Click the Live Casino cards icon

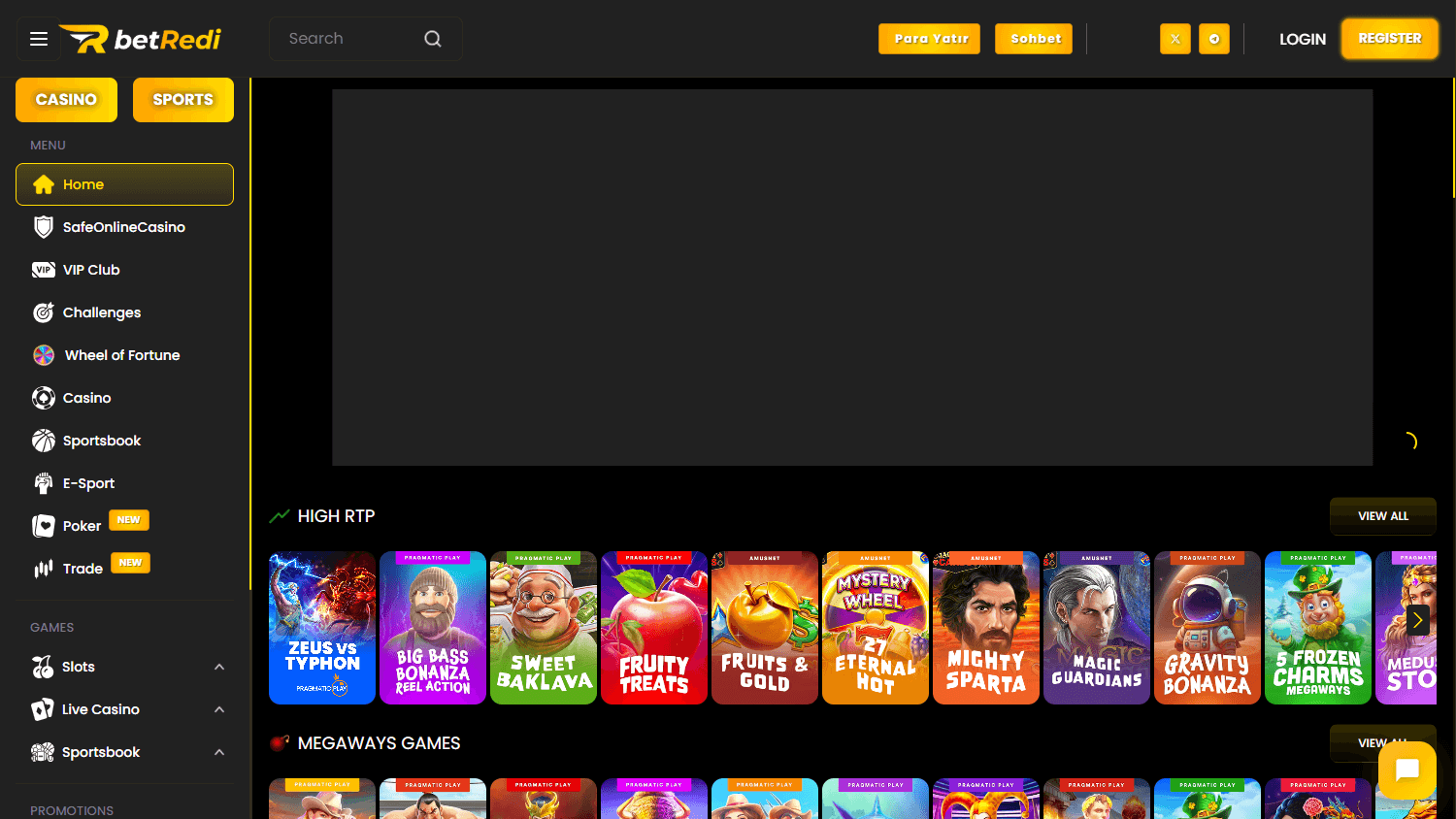(43, 709)
